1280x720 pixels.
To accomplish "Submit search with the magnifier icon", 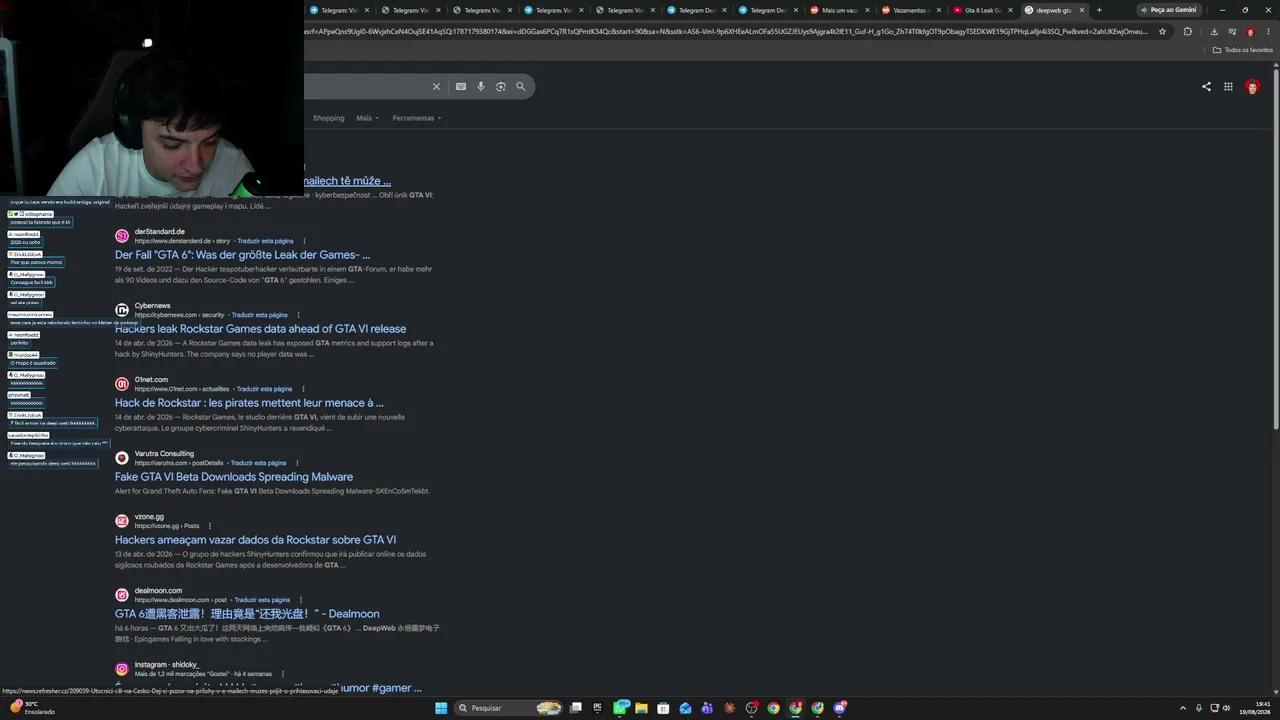I will click(x=521, y=87).
